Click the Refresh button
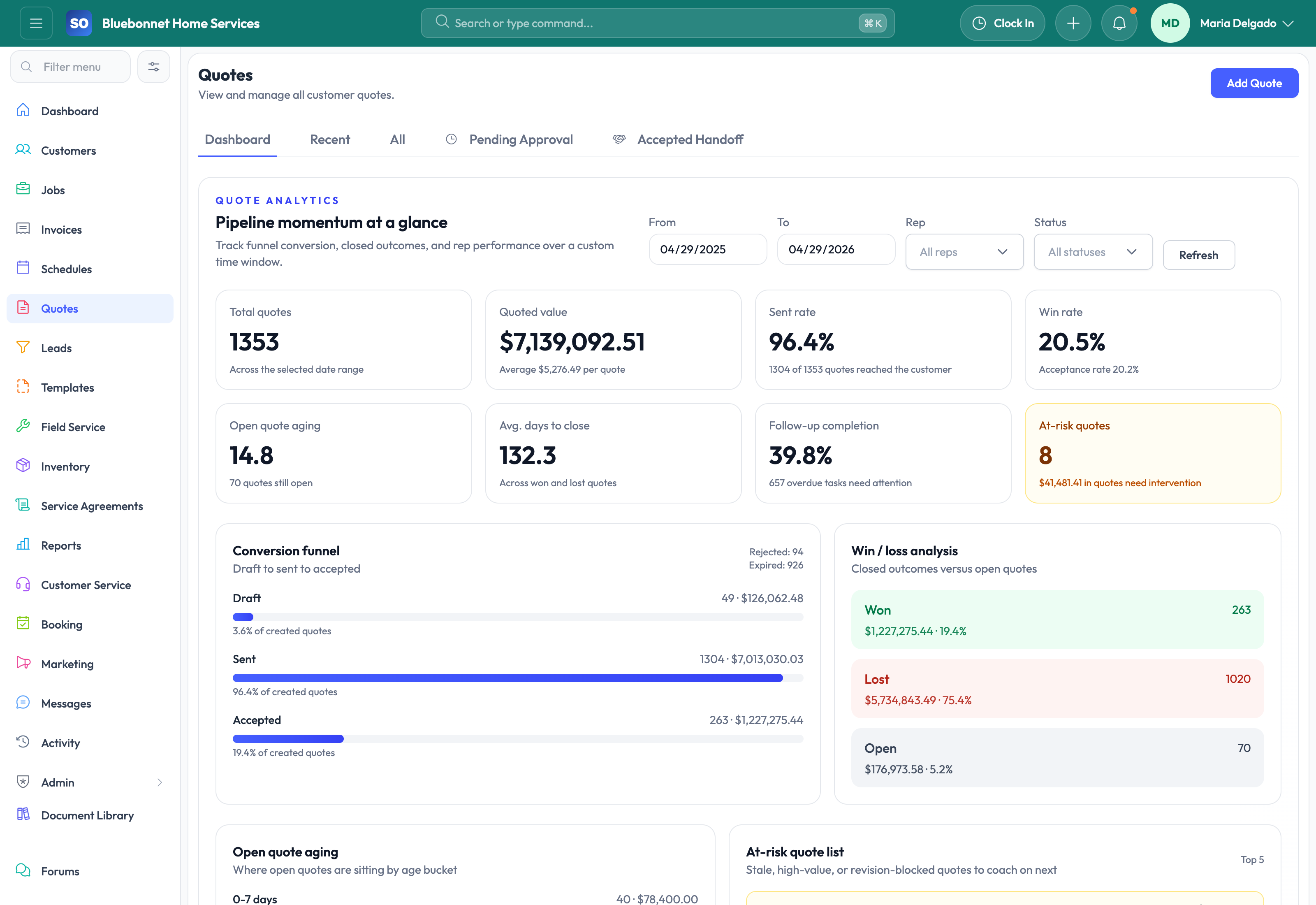This screenshot has height=905, width=1316. click(x=1199, y=255)
